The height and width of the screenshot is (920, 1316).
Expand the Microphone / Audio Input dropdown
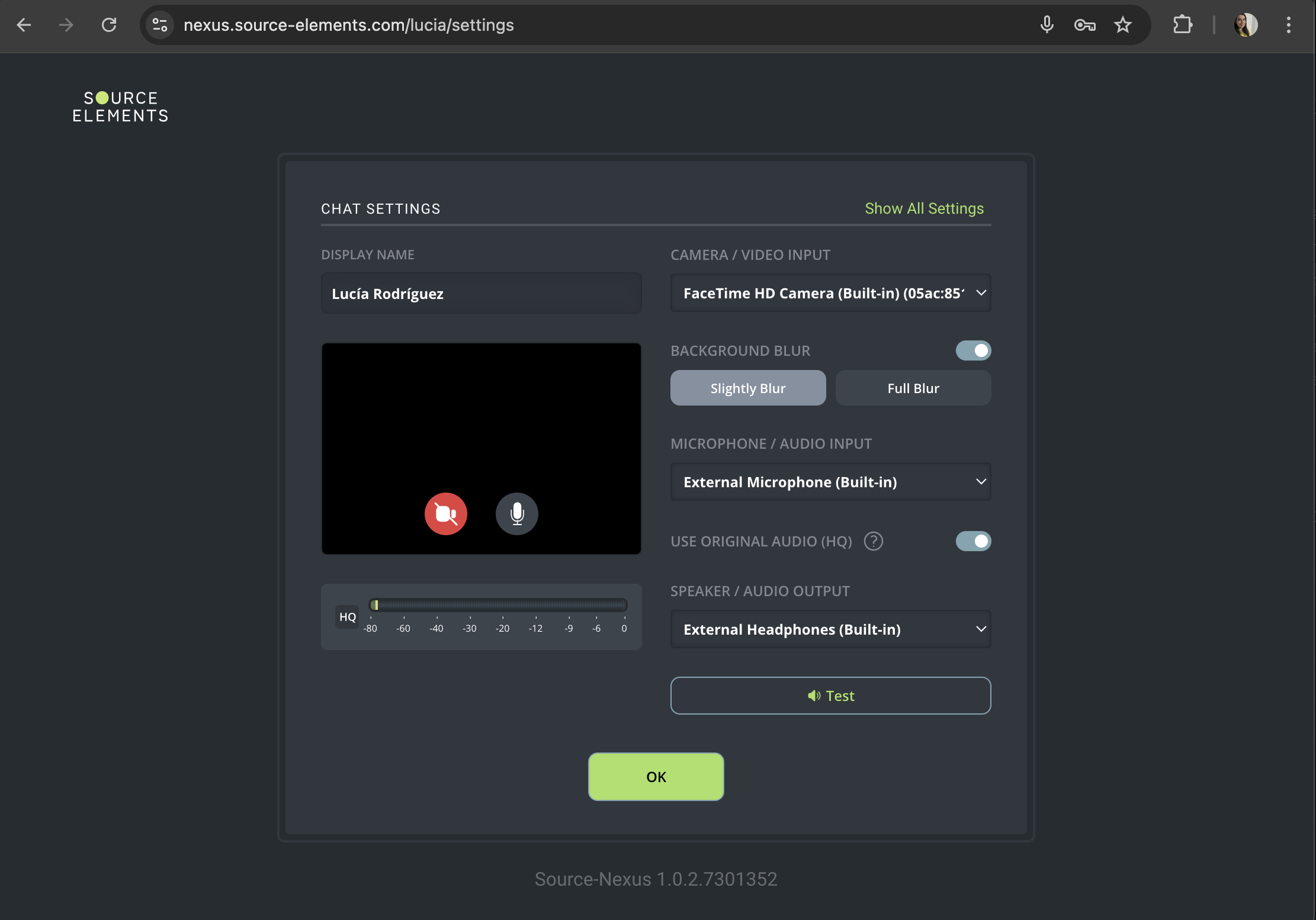point(830,482)
